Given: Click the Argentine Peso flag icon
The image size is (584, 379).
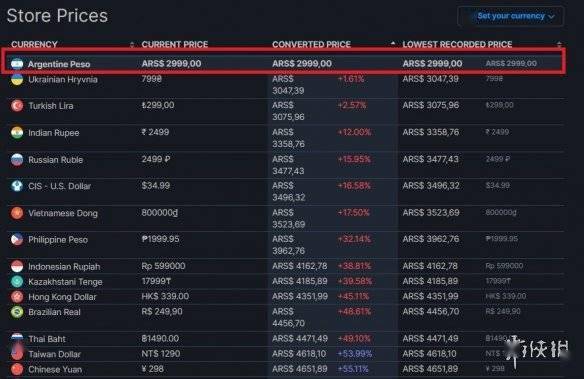Looking at the screenshot, I should pyautogui.click(x=17, y=64).
